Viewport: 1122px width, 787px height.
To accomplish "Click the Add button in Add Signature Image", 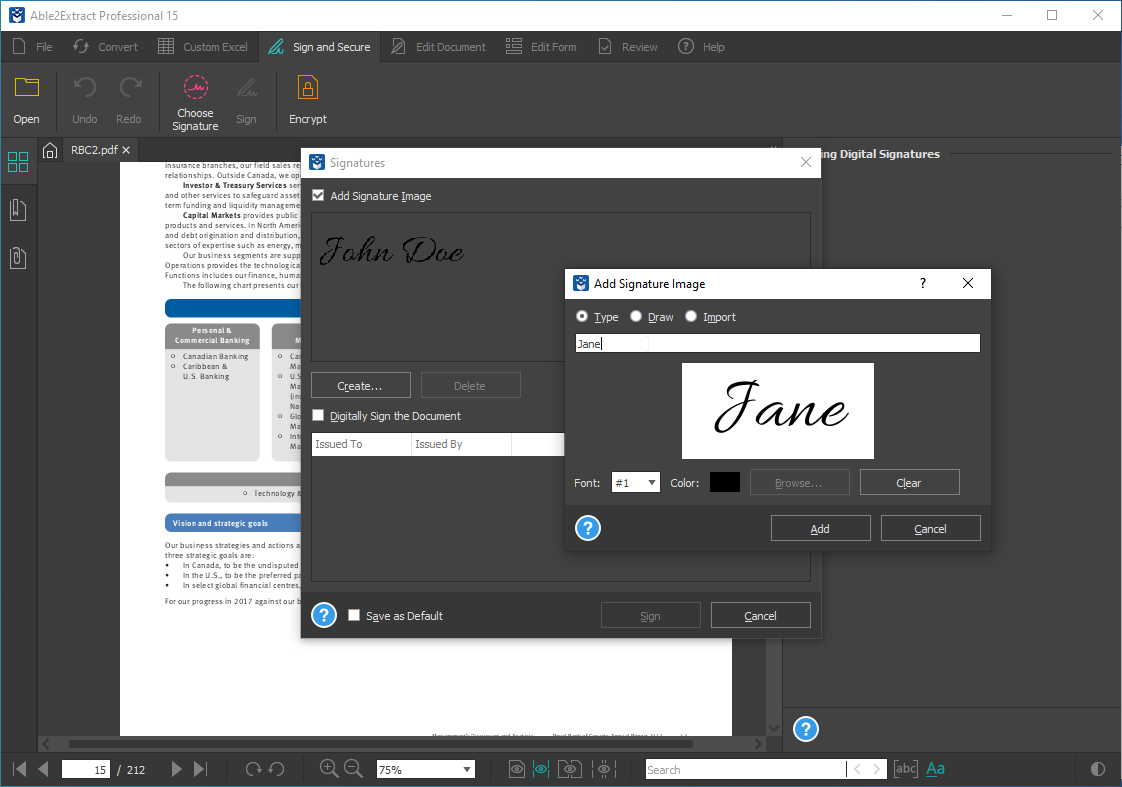I will [820, 528].
